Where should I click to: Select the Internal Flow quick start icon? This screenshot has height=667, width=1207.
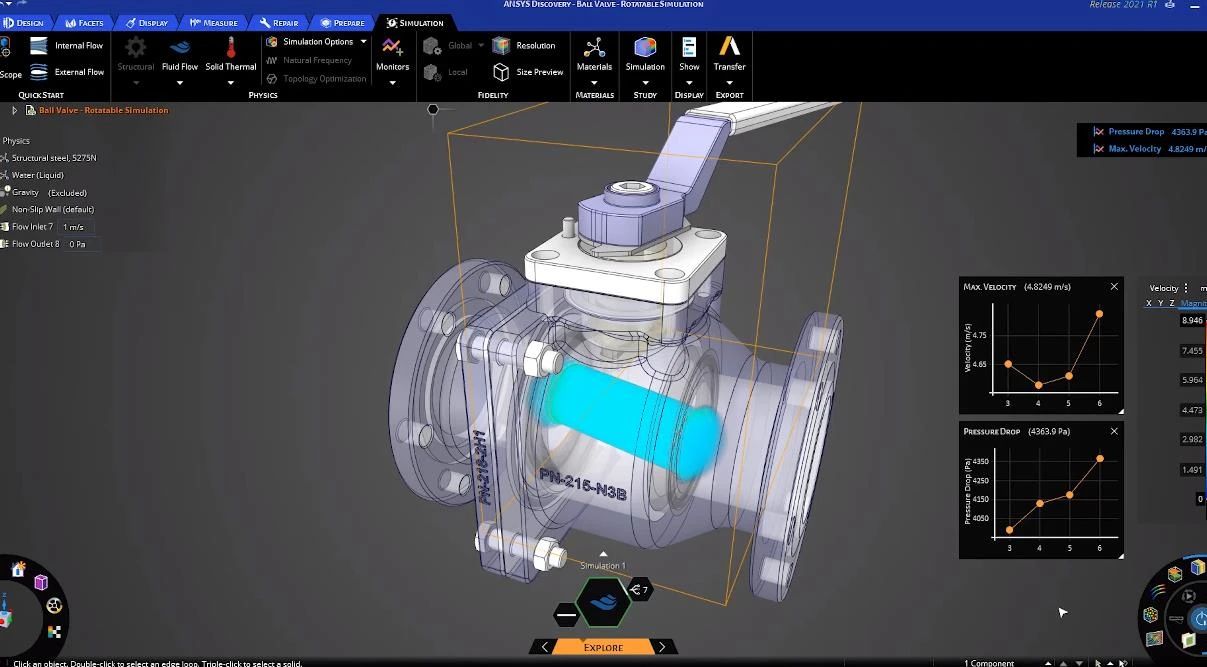[39, 46]
